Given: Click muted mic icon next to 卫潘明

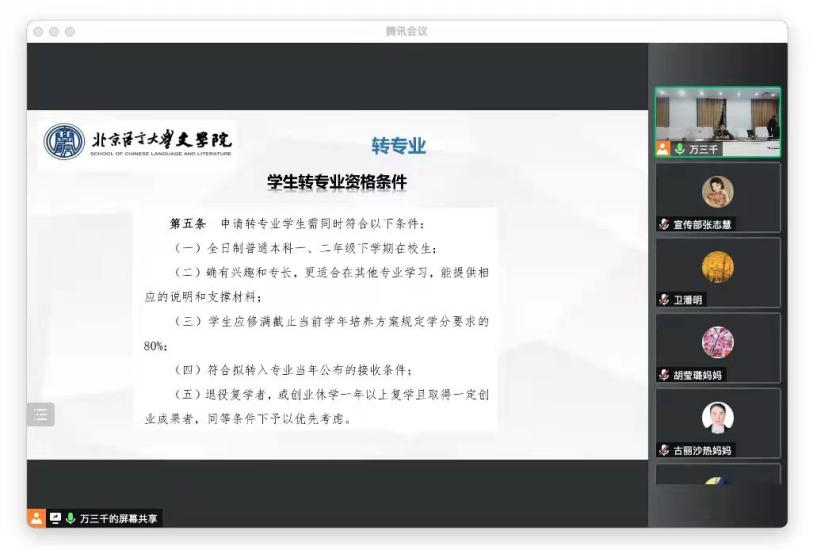Looking at the screenshot, I should click(x=664, y=300).
